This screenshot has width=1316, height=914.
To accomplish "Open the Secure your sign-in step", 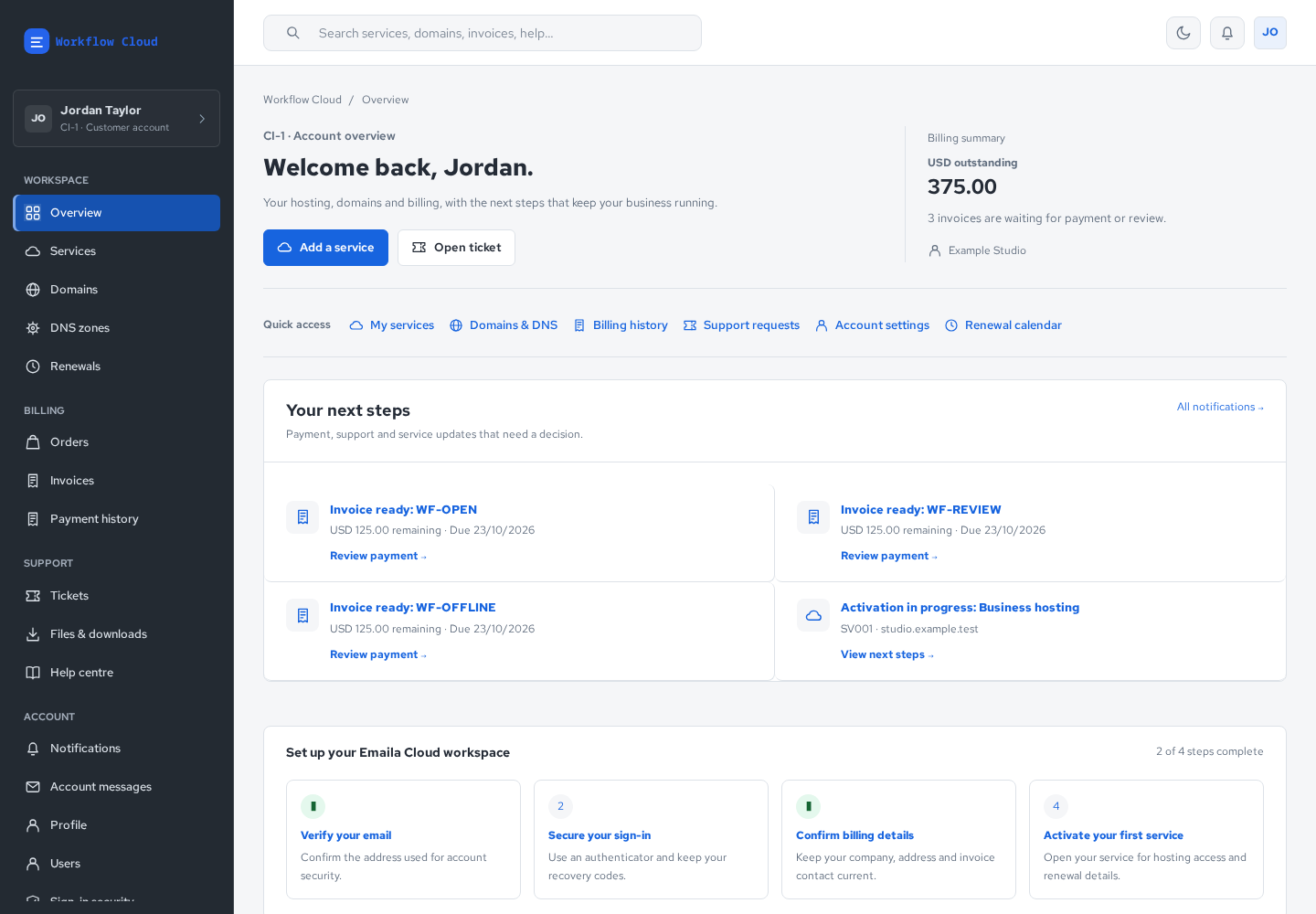I will pos(651,839).
